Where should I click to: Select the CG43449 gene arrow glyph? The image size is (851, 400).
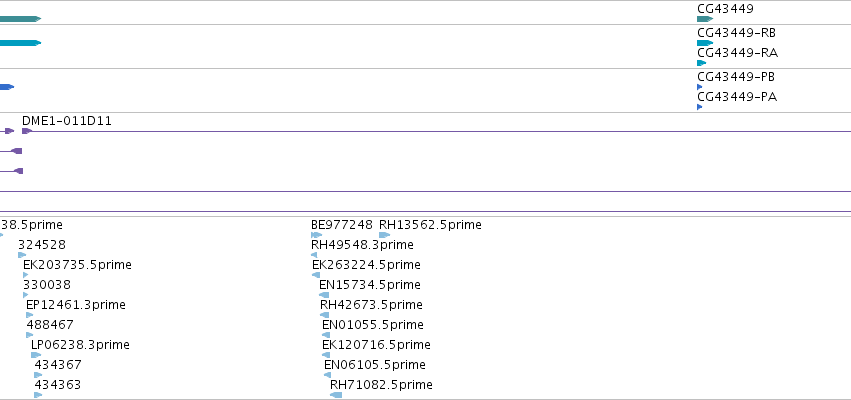[705, 19]
